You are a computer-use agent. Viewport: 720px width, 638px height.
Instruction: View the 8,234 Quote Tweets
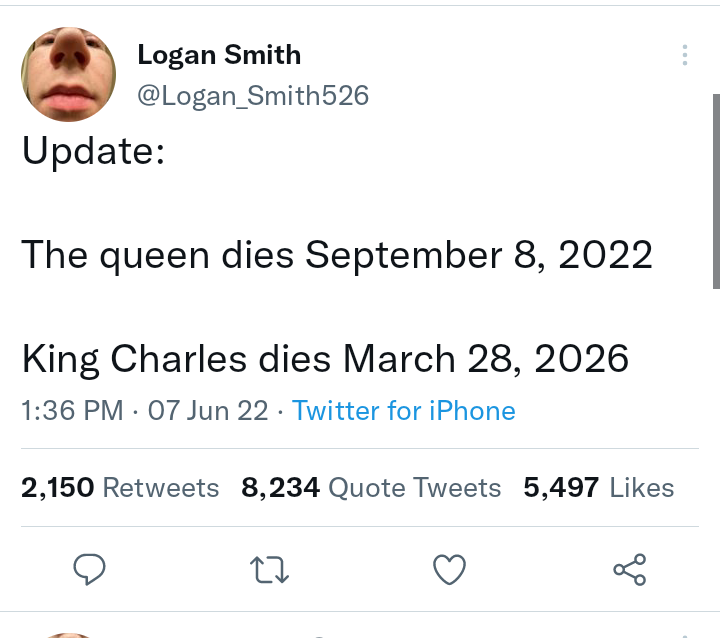tap(371, 488)
